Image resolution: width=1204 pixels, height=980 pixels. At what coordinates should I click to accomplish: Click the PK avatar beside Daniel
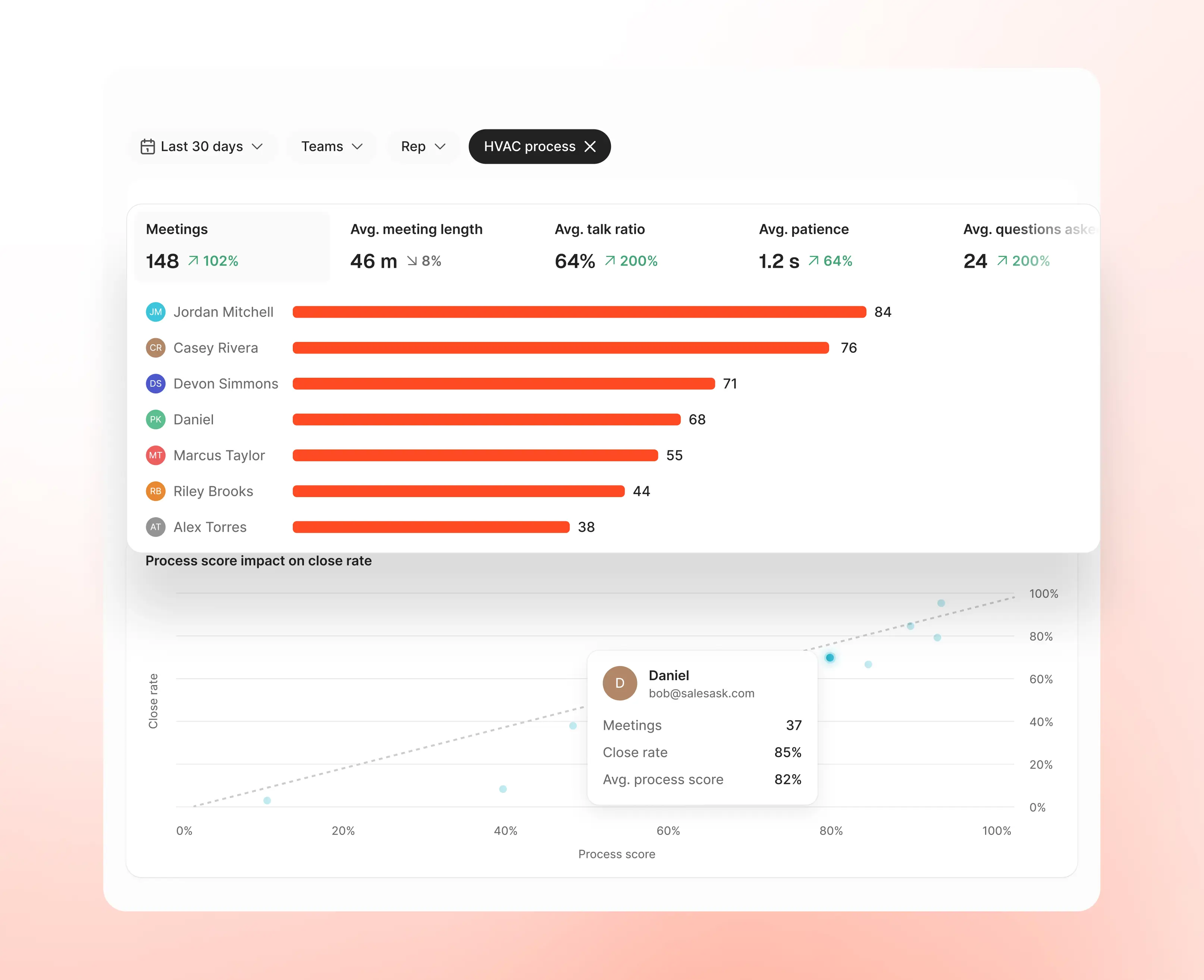(156, 420)
